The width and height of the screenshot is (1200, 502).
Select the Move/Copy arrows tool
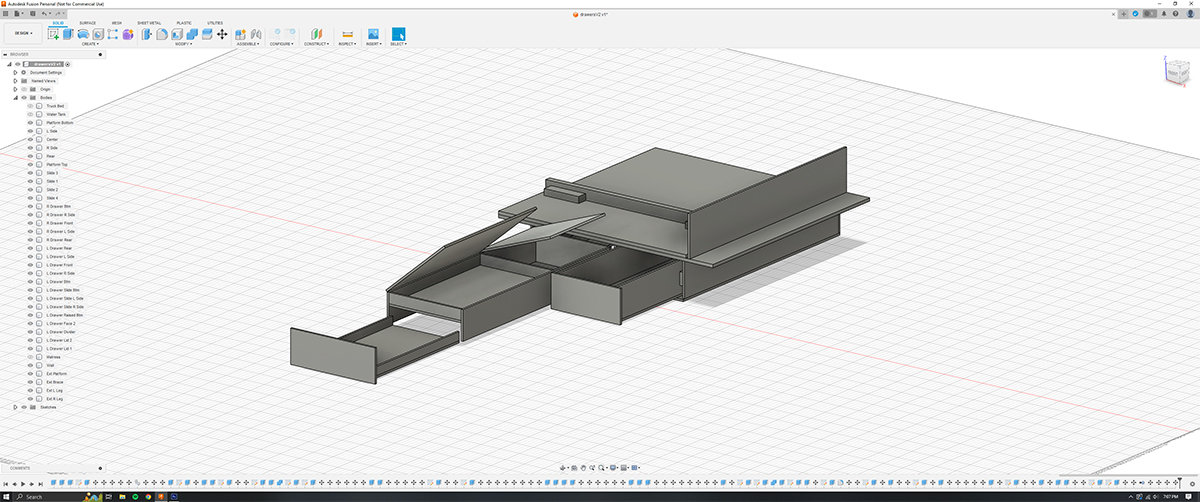pos(222,34)
